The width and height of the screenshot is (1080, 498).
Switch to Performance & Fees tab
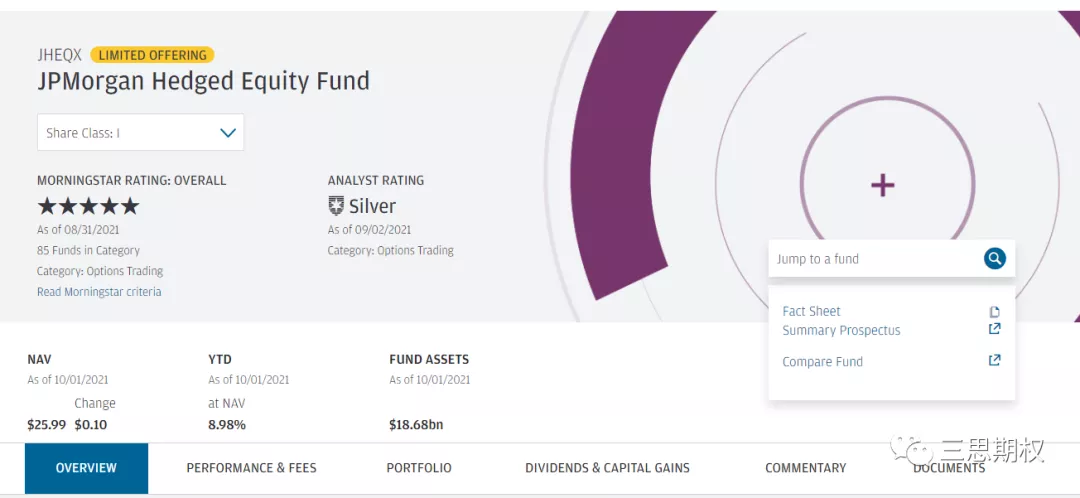251,468
